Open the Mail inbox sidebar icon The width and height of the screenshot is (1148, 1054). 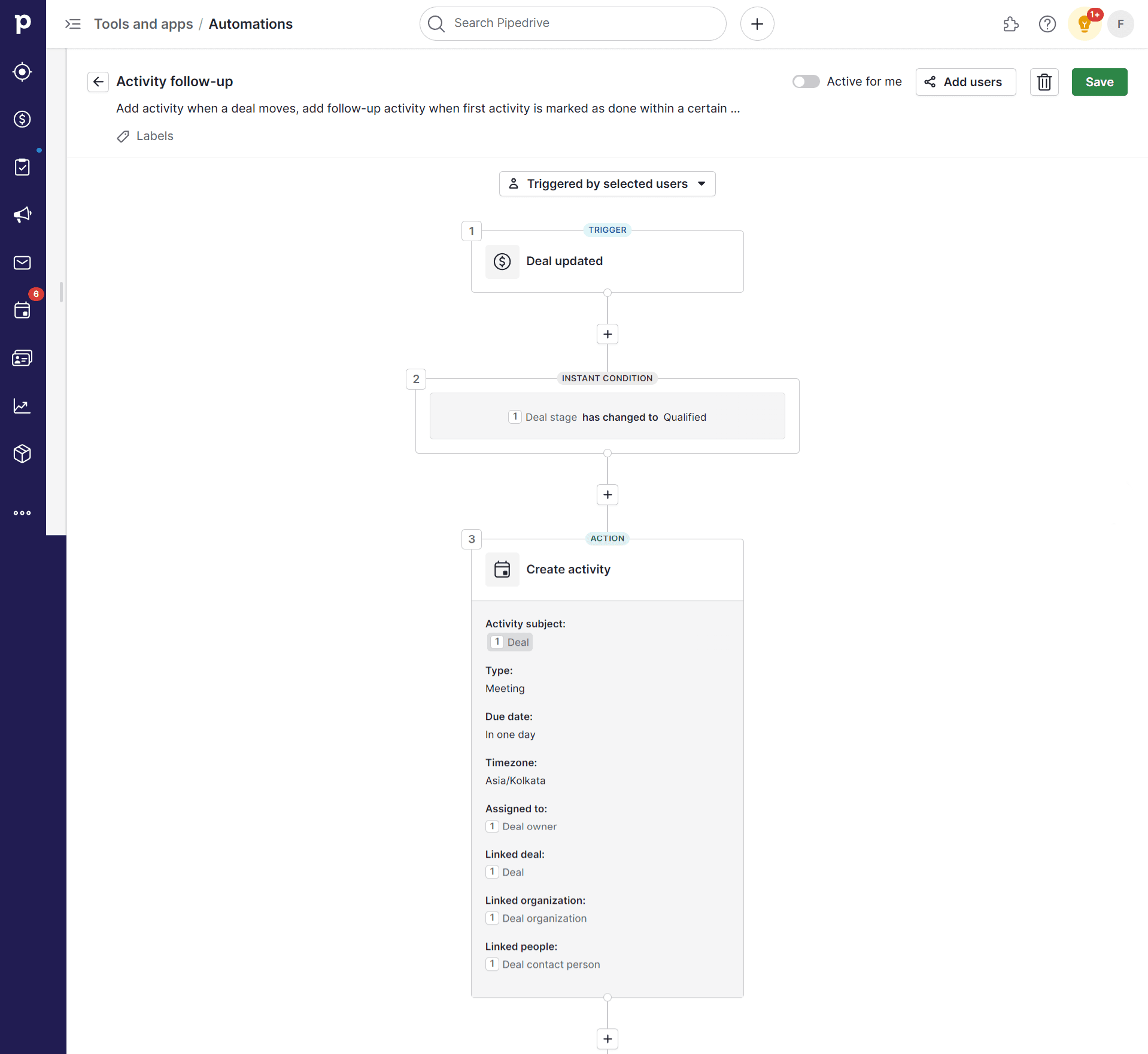coord(22,263)
